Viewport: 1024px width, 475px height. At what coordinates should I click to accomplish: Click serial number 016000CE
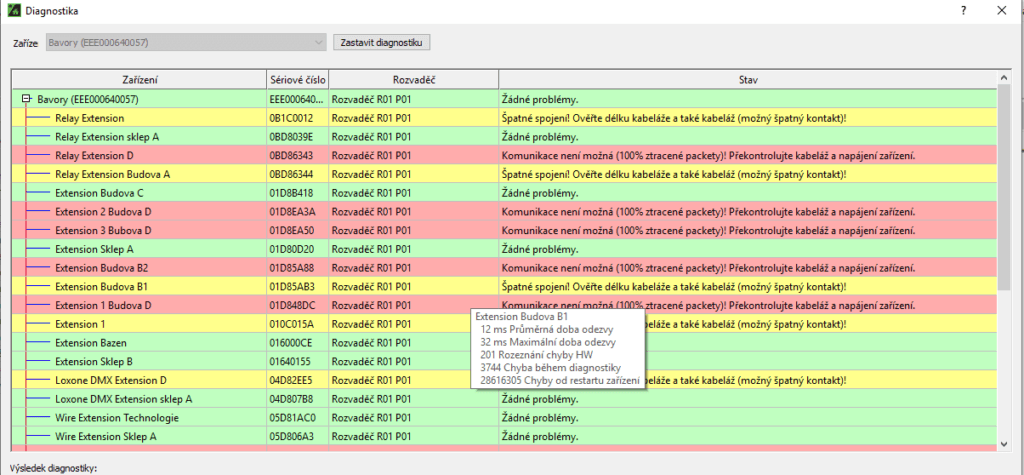pyautogui.click(x=291, y=342)
